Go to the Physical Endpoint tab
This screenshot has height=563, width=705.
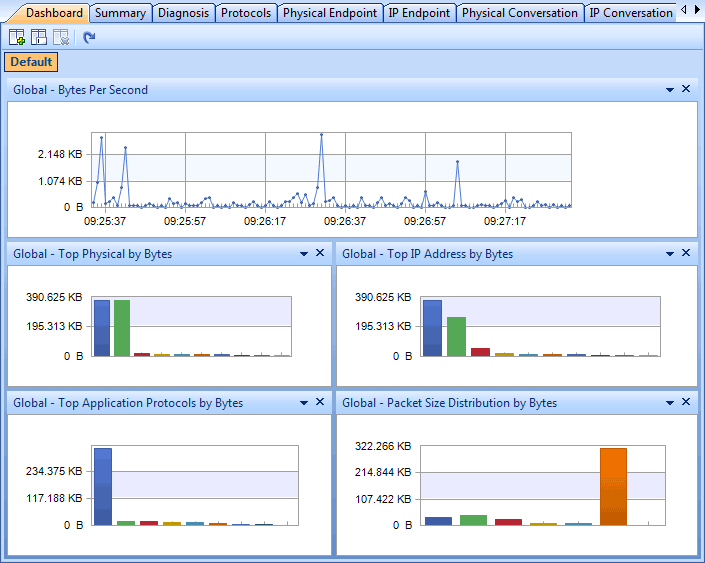(x=330, y=13)
